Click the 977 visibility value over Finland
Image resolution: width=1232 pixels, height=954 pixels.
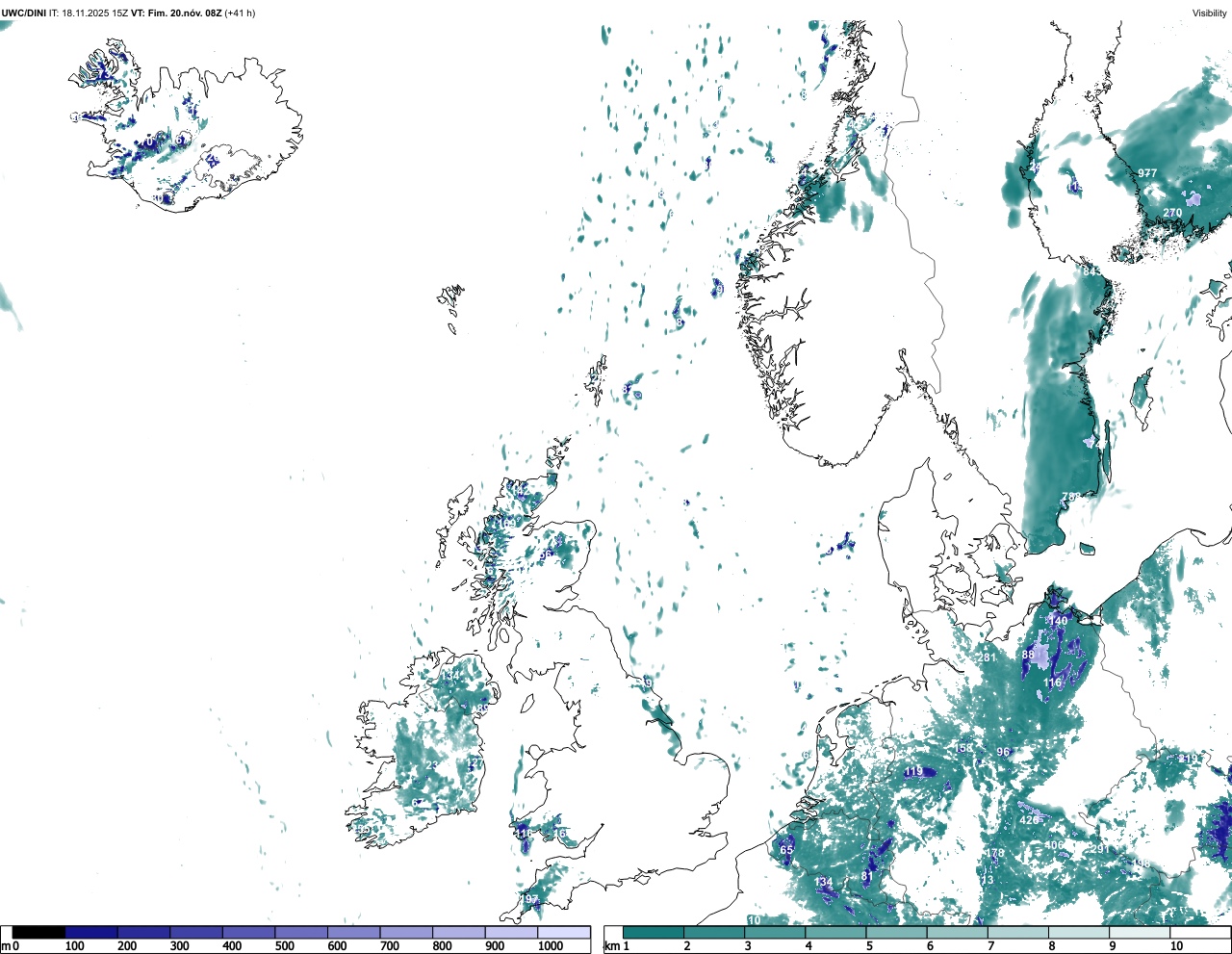[x=1147, y=173]
